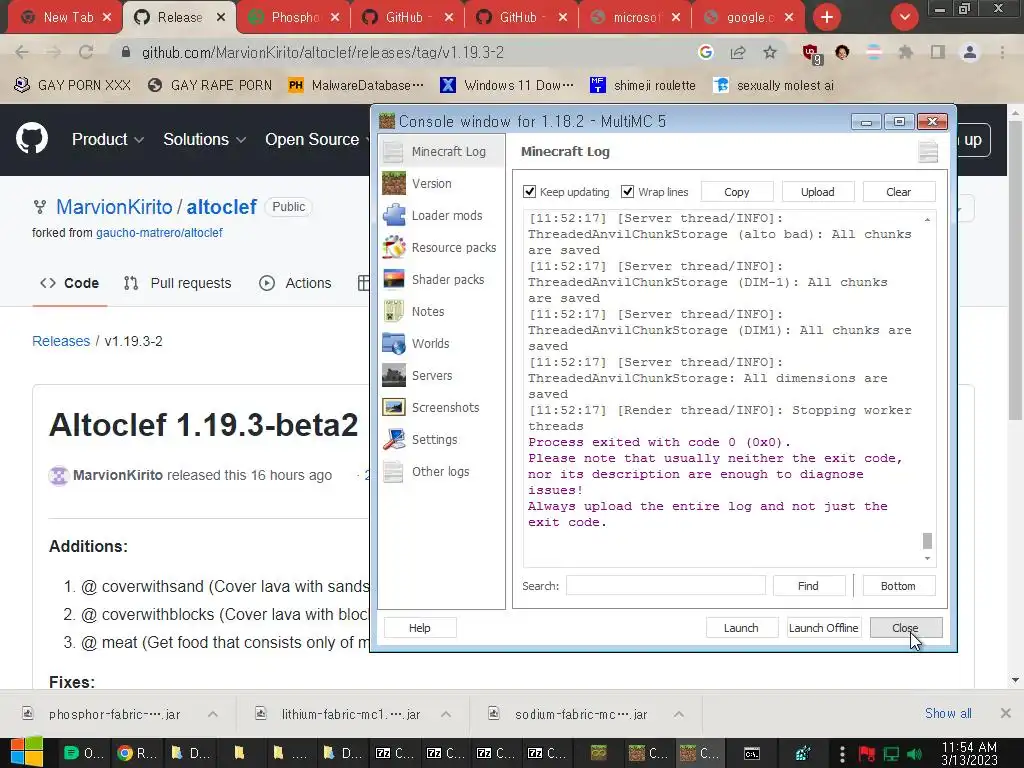Open Other logs page icon
This screenshot has width=1024, height=768.
pyautogui.click(x=394, y=472)
